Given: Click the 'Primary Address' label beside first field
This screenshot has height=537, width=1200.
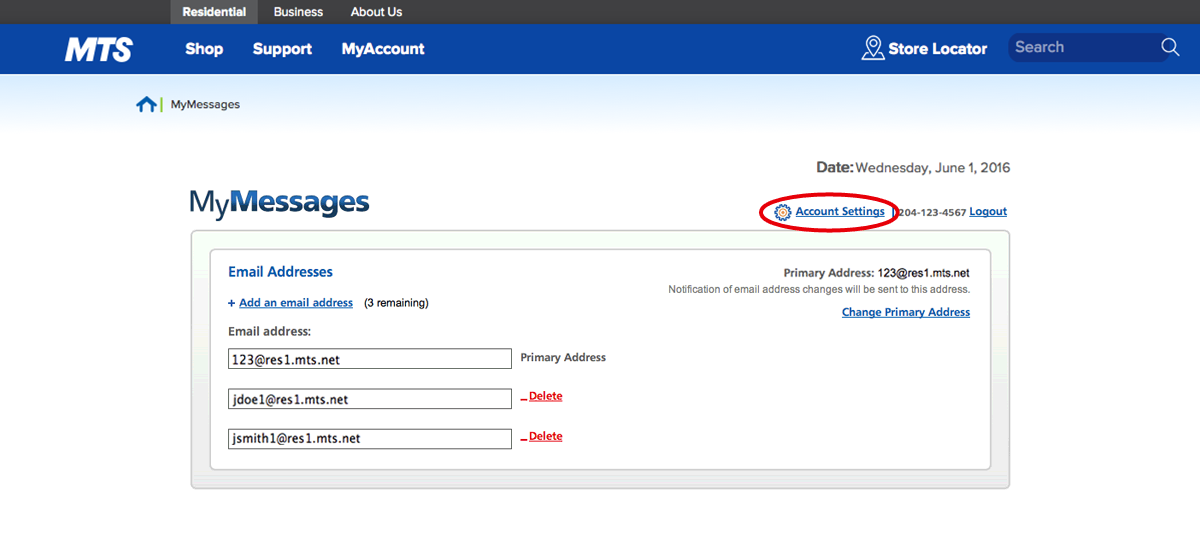Looking at the screenshot, I should [x=563, y=357].
